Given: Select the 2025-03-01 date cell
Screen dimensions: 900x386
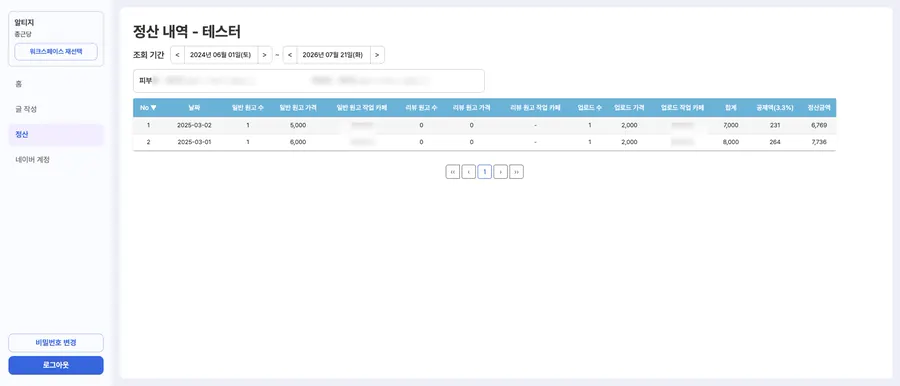Looking at the screenshot, I should point(194,142).
